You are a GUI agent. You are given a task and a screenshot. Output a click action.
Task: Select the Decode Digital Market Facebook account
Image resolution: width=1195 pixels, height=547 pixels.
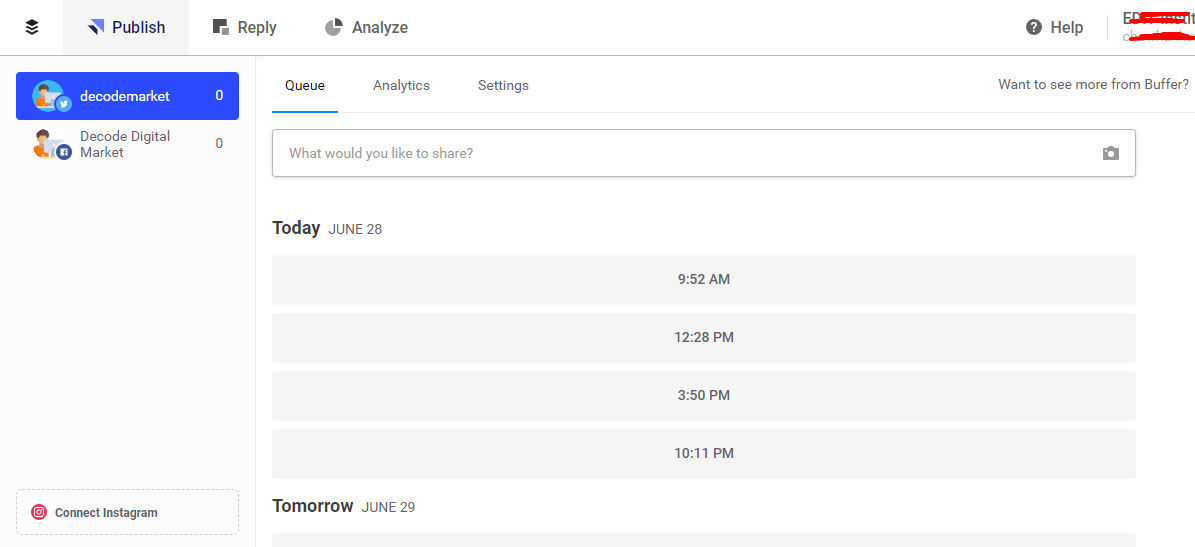(127, 144)
